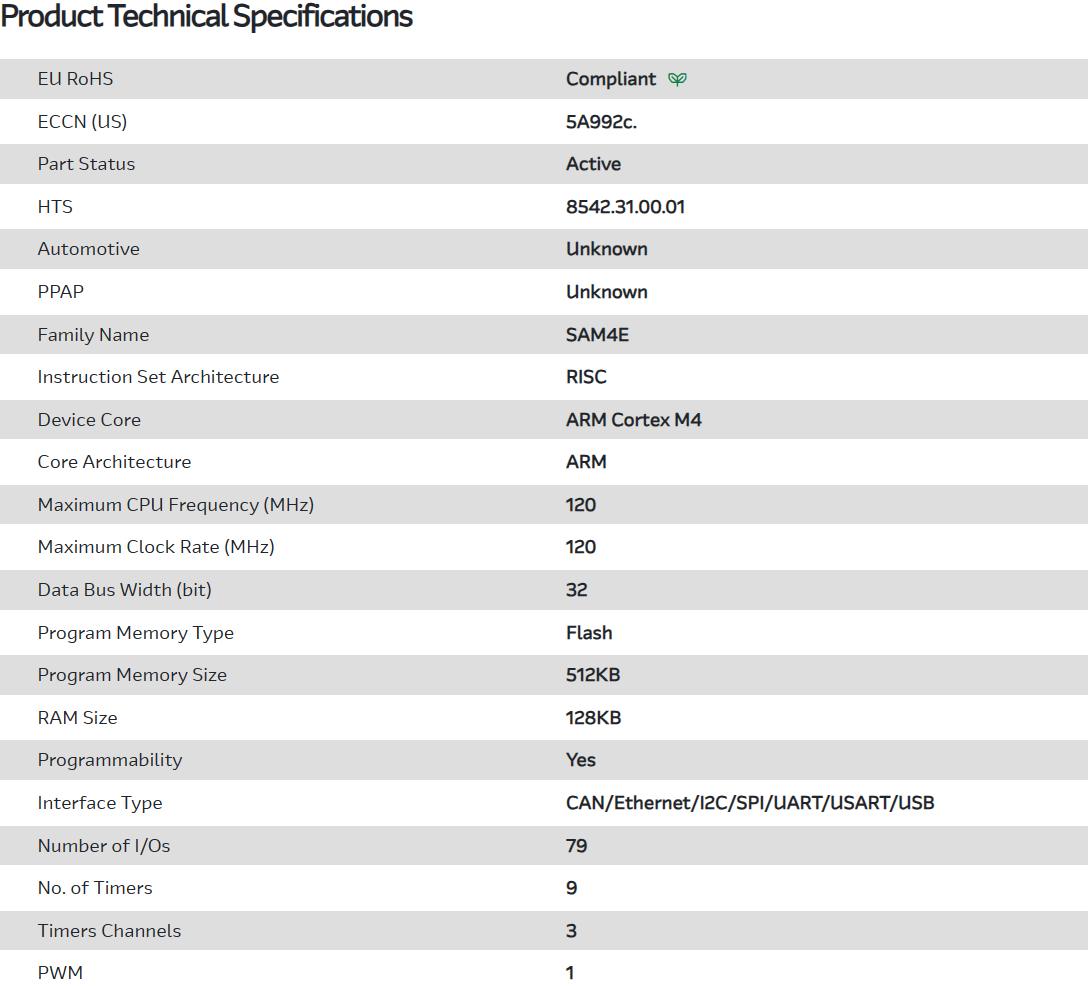This screenshot has width=1088, height=986.
Task: Click the Timers Channels row label
Action: tap(110, 931)
